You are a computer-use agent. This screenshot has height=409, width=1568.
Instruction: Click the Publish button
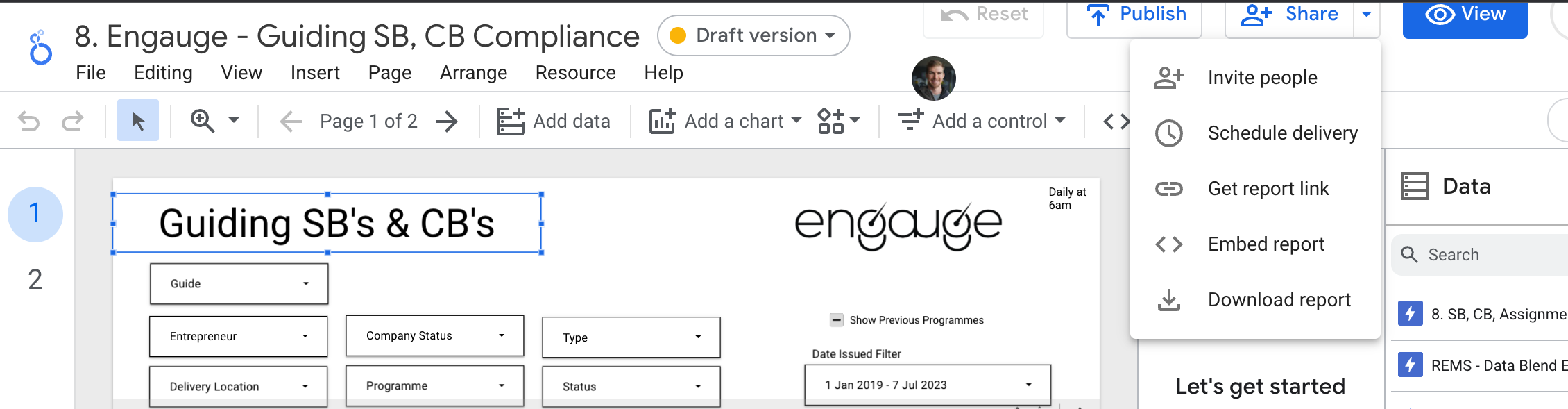tap(1136, 15)
